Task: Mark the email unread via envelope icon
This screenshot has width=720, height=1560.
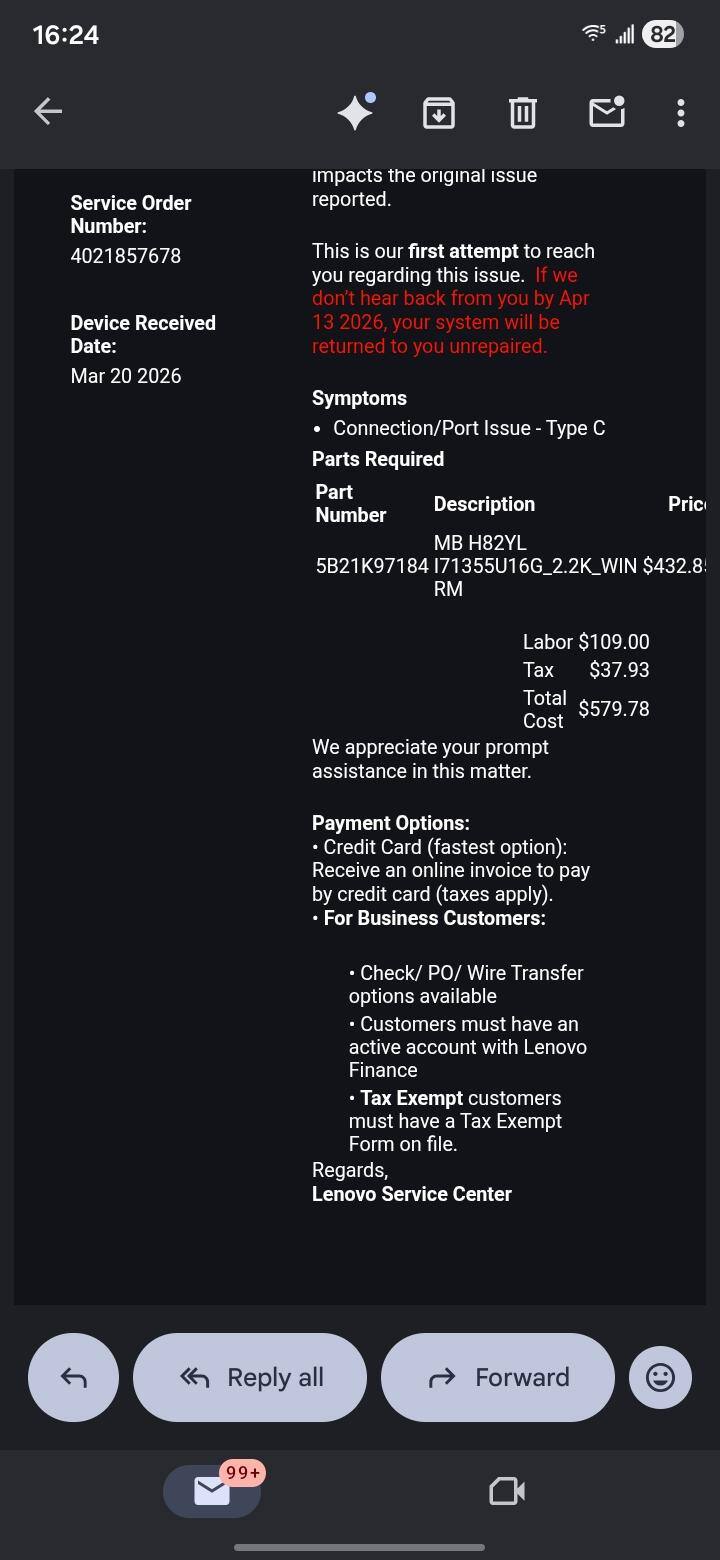Action: [x=606, y=113]
